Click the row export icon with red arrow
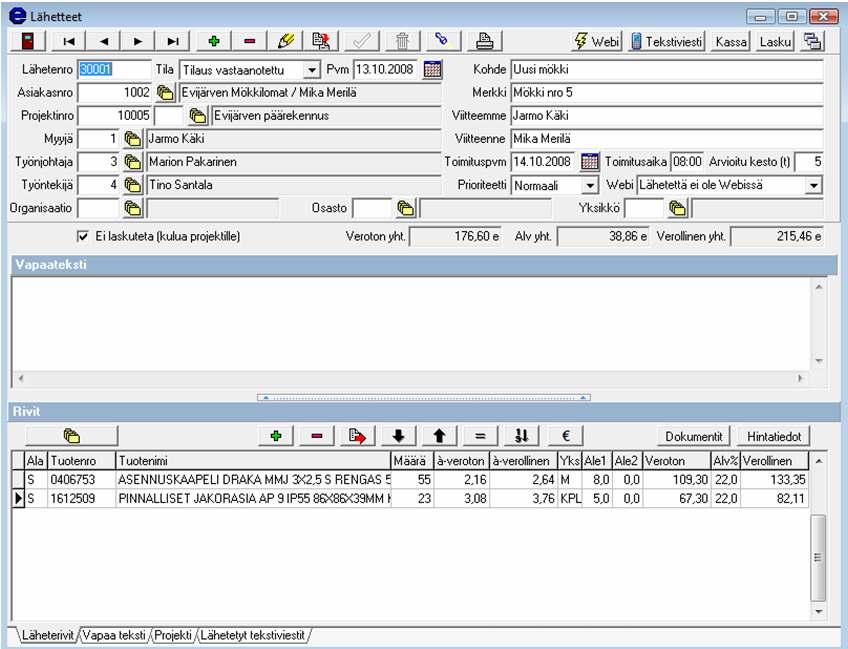848x649 pixels. pyautogui.click(x=357, y=436)
